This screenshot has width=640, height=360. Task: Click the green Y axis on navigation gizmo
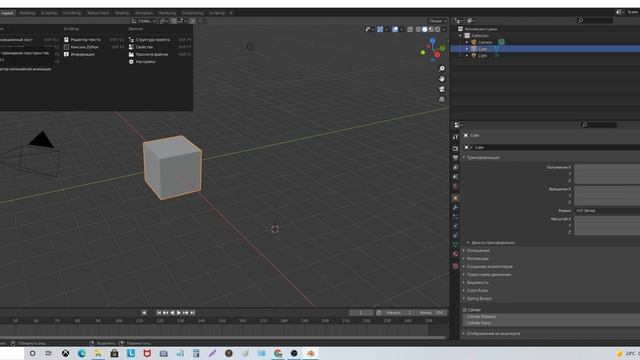(442, 49)
